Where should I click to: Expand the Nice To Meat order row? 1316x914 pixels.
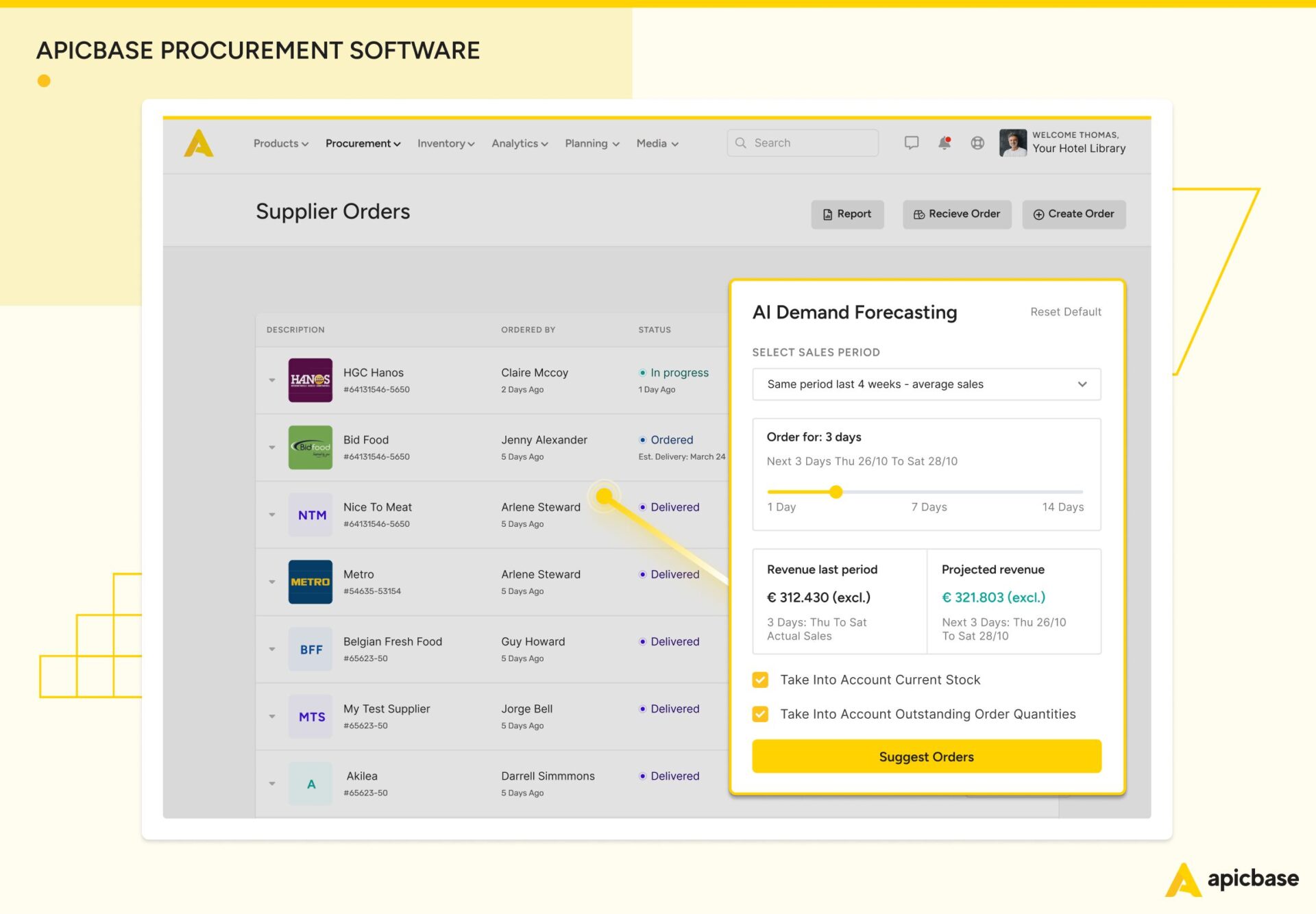click(x=272, y=515)
